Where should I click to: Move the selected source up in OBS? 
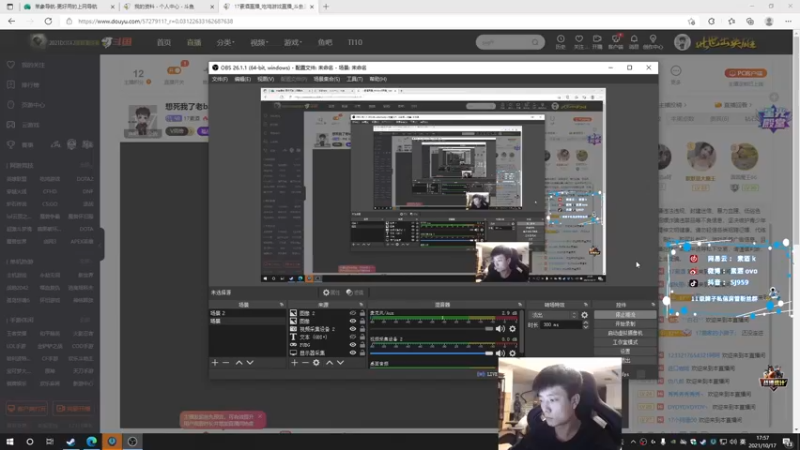[x=330, y=362]
